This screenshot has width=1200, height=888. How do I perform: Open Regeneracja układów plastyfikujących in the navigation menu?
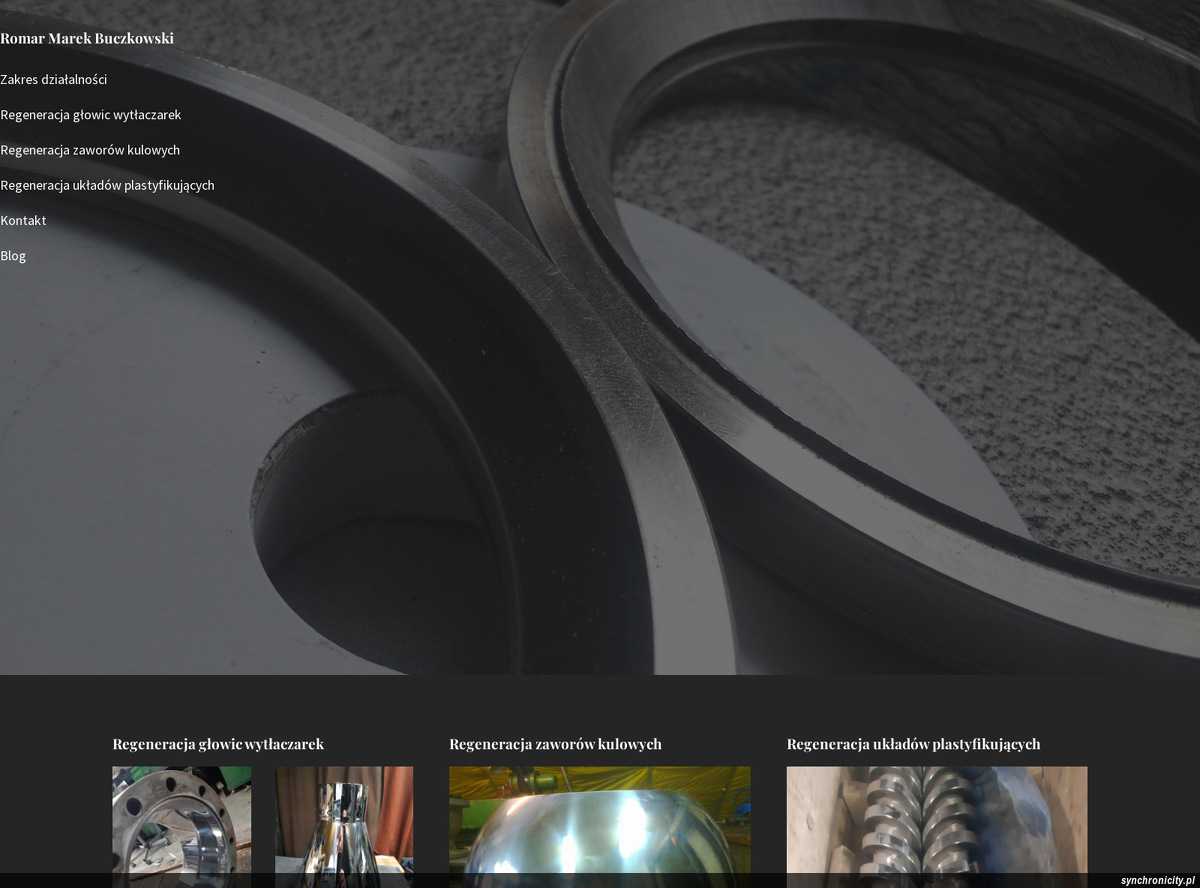click(x=107, y=185)
